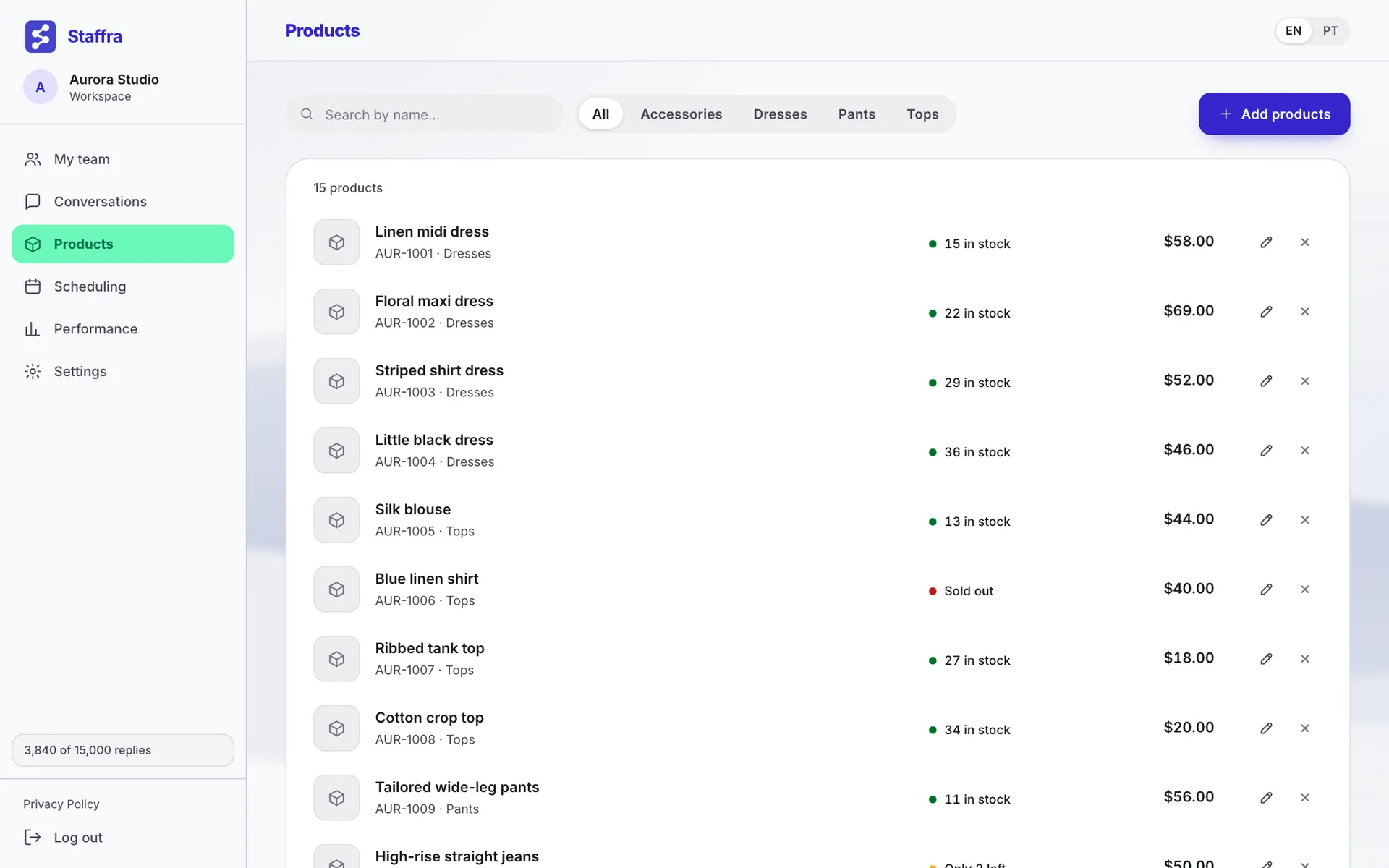Show only Tops category
The height and width of the screenshot is (868, 1389).
coord(922,114)
